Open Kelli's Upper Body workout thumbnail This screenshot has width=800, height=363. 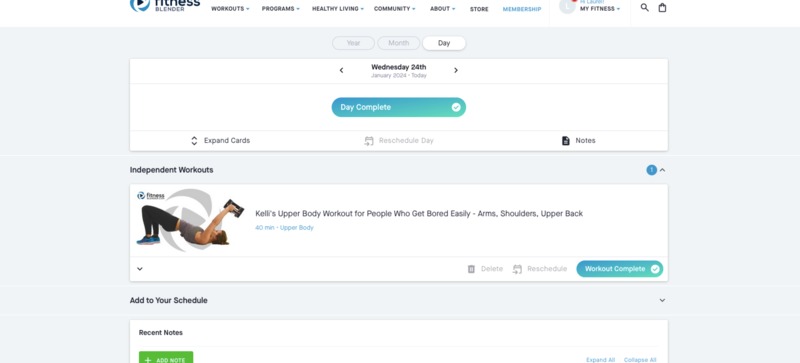[x=190, y=221]
